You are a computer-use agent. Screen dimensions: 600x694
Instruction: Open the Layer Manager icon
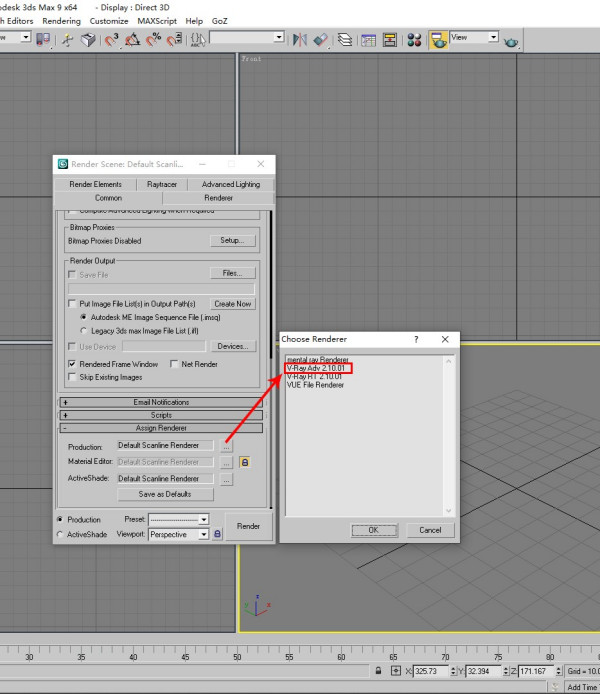[345, 39]
